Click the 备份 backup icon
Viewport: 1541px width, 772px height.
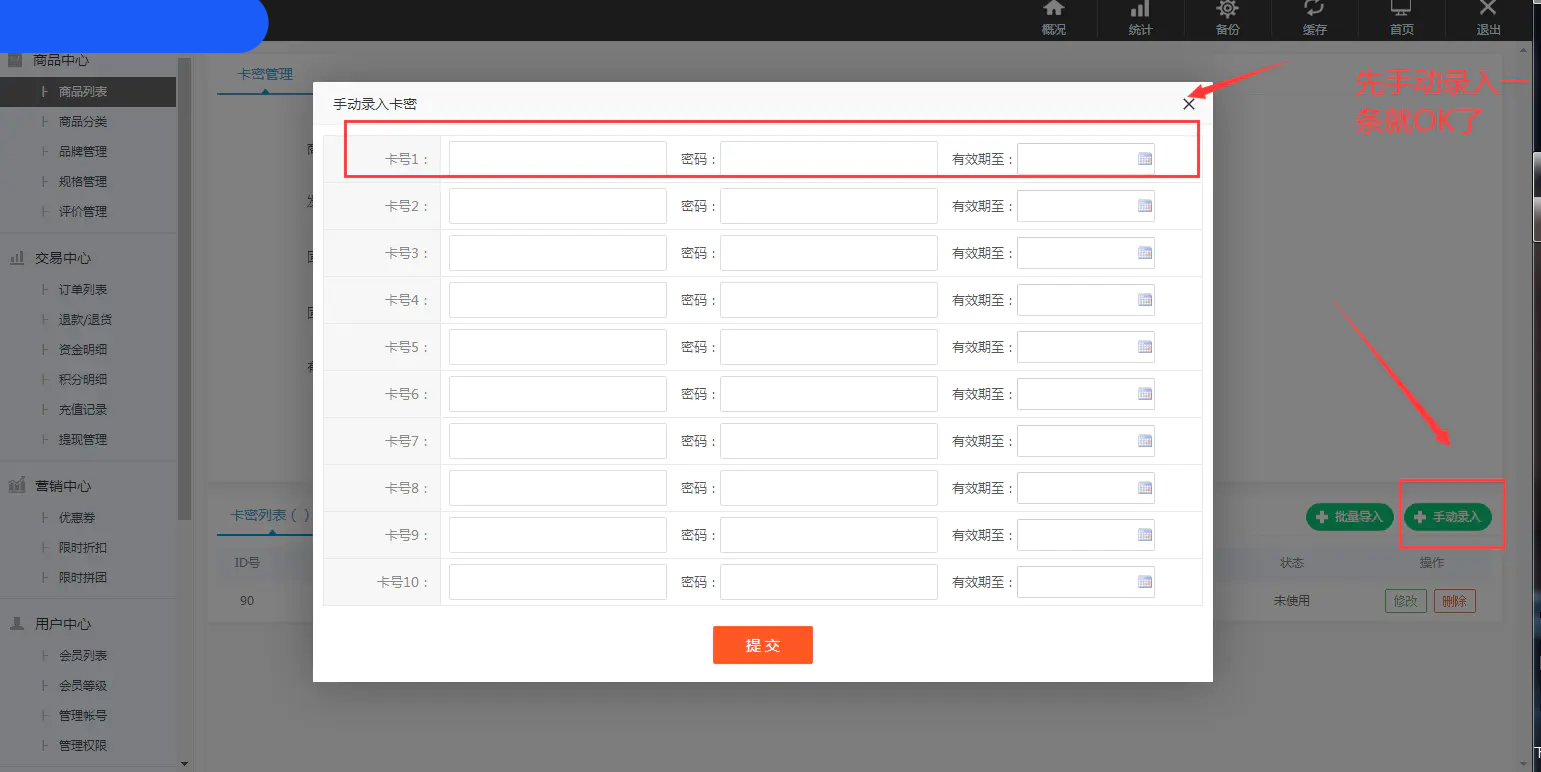coord(1226,20)
